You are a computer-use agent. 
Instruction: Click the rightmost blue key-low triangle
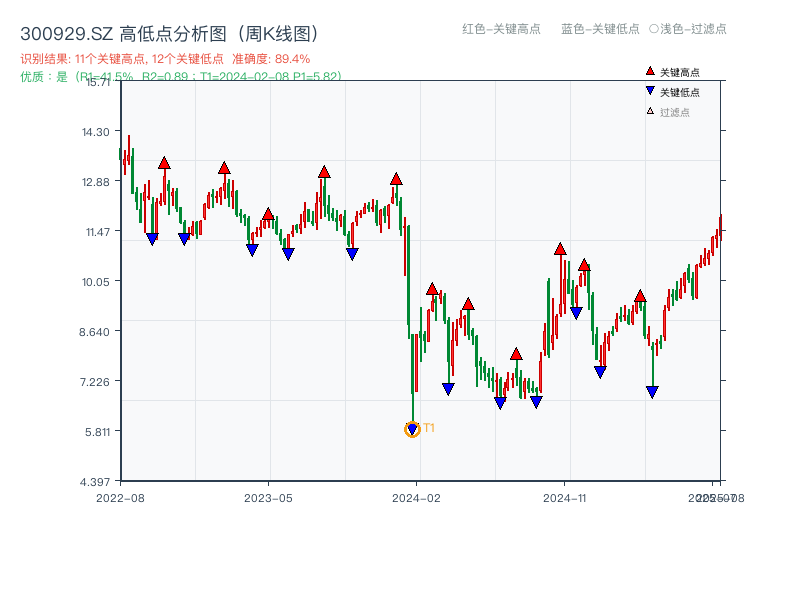click(652, 392)
